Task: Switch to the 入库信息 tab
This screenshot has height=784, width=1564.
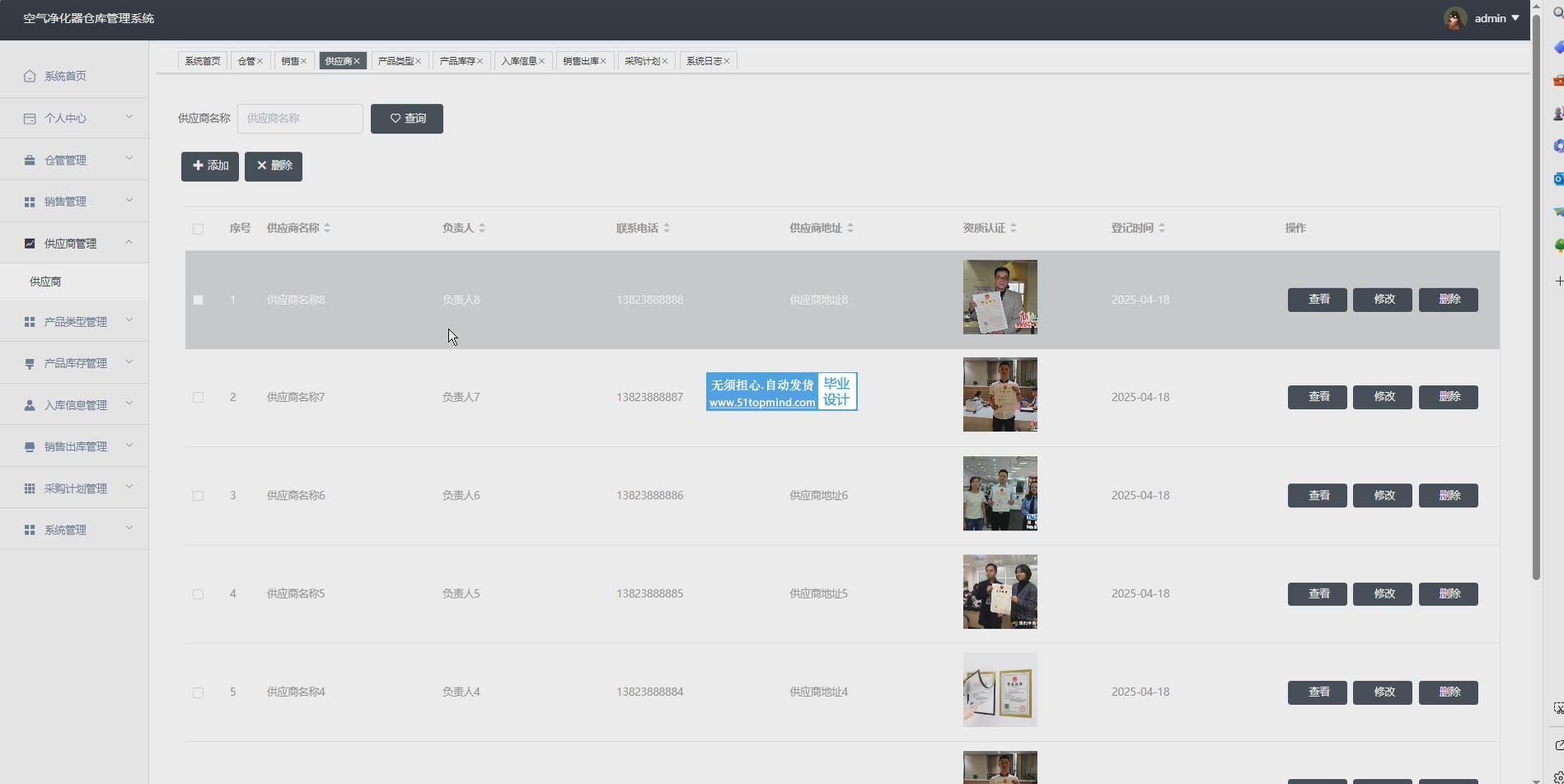Action: 518,61
